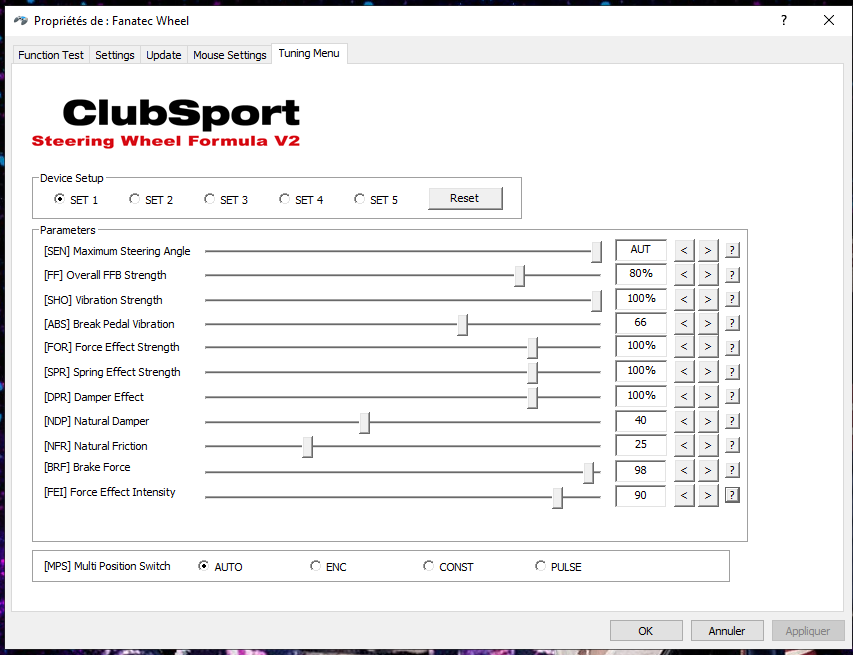Select the Tuning Menu tab
This screenshot has height=655, width=853.
click(x=309, y=53)
